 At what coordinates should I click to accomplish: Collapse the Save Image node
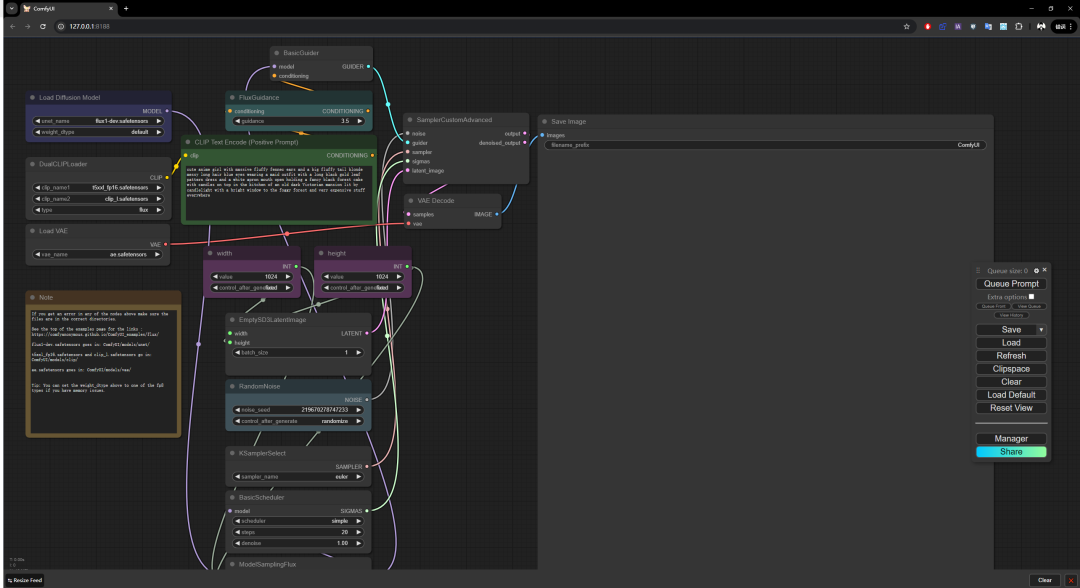545,122
